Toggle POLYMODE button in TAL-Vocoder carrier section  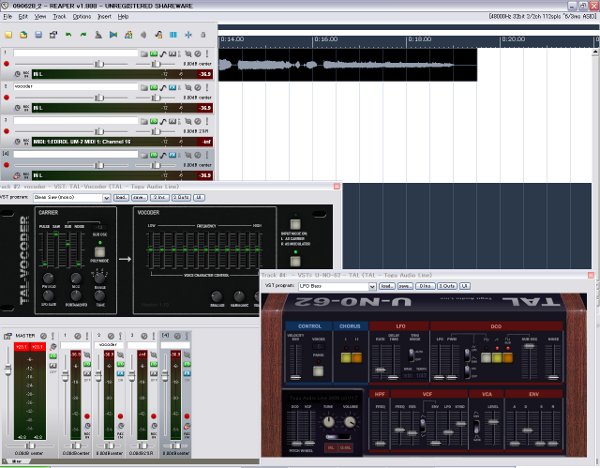point(99,252)
